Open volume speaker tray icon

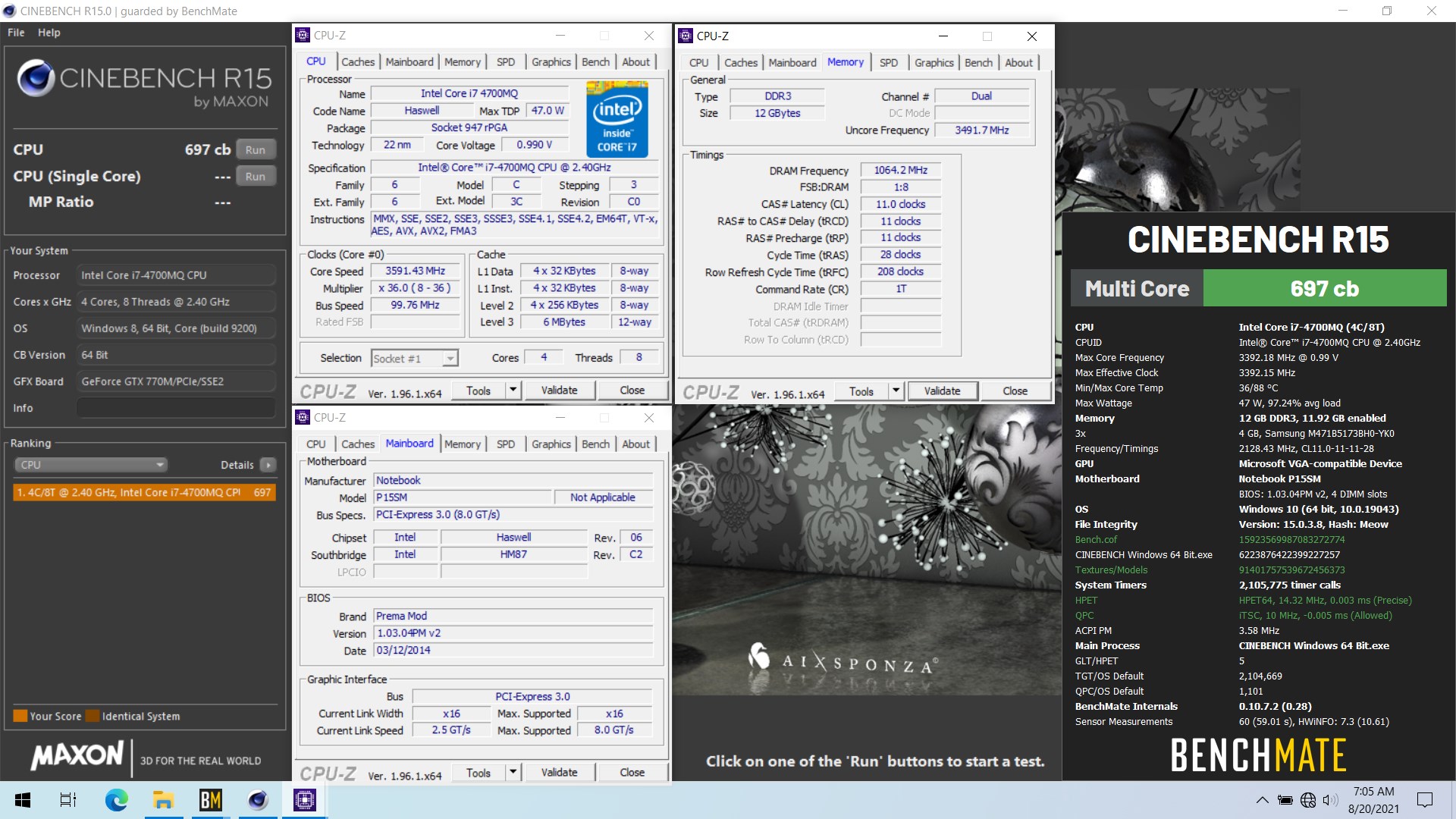(x=1330, y=800)
